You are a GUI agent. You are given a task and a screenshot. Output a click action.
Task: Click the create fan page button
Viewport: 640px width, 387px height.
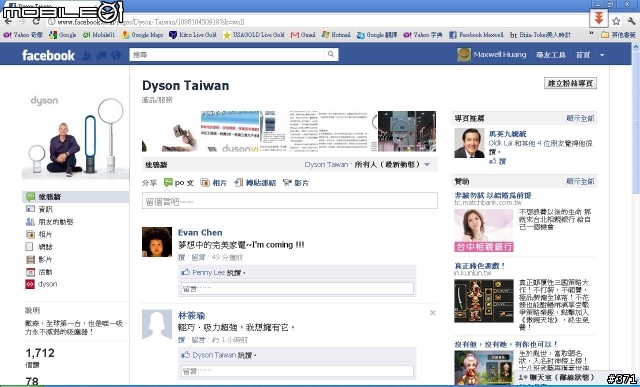click(x=571, y=83)
